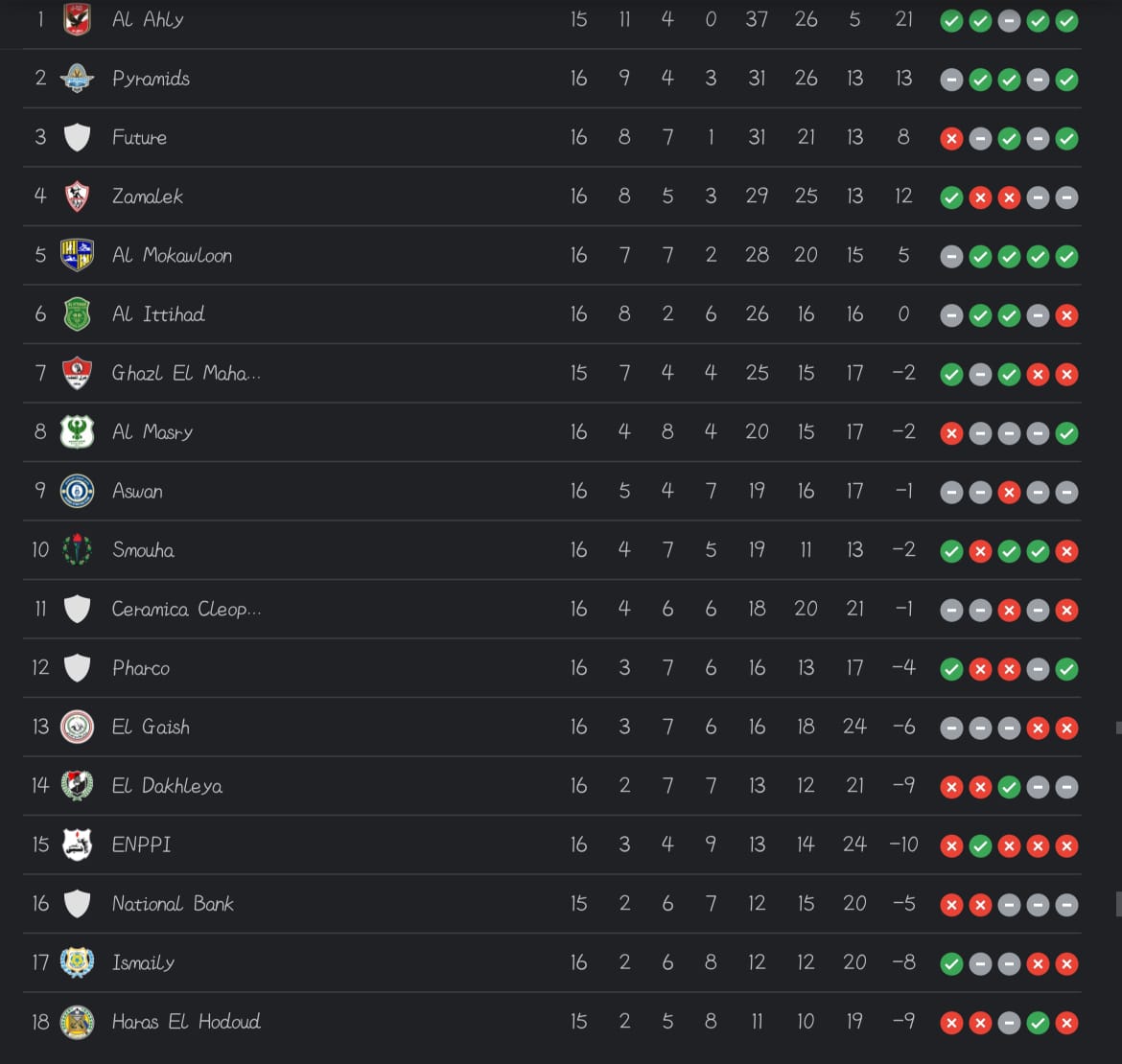Open the Ghazl El Maha... team link
1122x1064 pixels.
coord(186,373)
